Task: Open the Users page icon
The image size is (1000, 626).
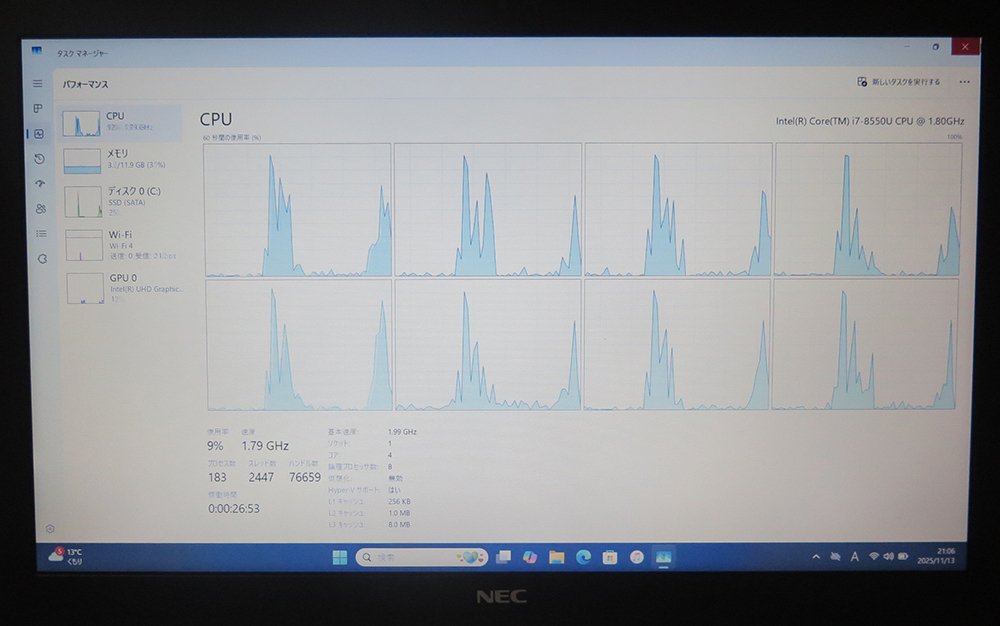Action: 40,209
